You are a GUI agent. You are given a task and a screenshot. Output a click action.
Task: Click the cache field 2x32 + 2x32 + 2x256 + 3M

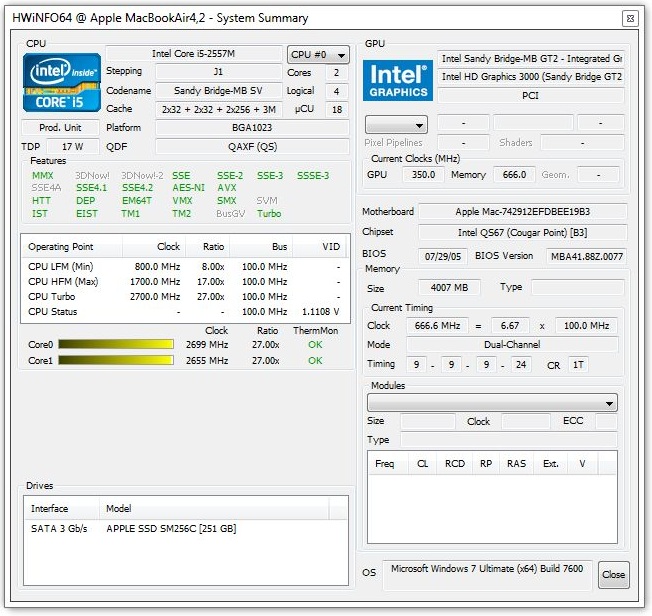click(x=219, y=109)
